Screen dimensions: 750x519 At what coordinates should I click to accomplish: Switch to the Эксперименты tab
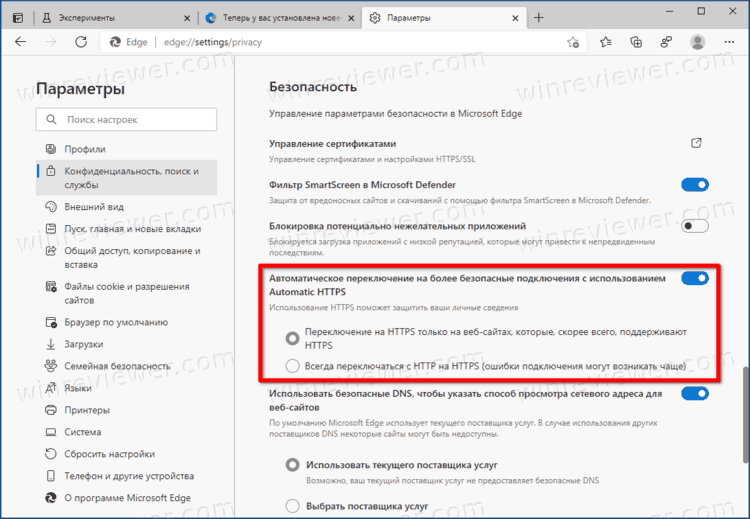(115, 18)
